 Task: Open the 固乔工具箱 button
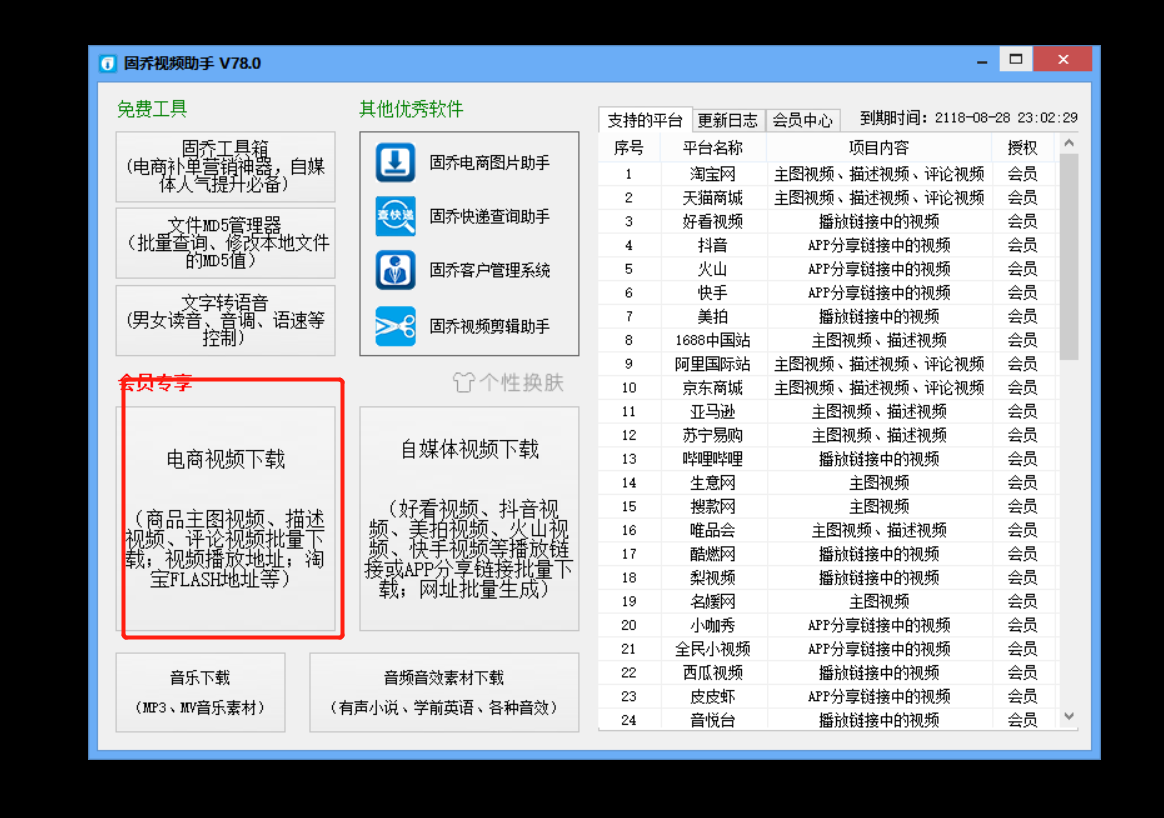coord(226,166)
